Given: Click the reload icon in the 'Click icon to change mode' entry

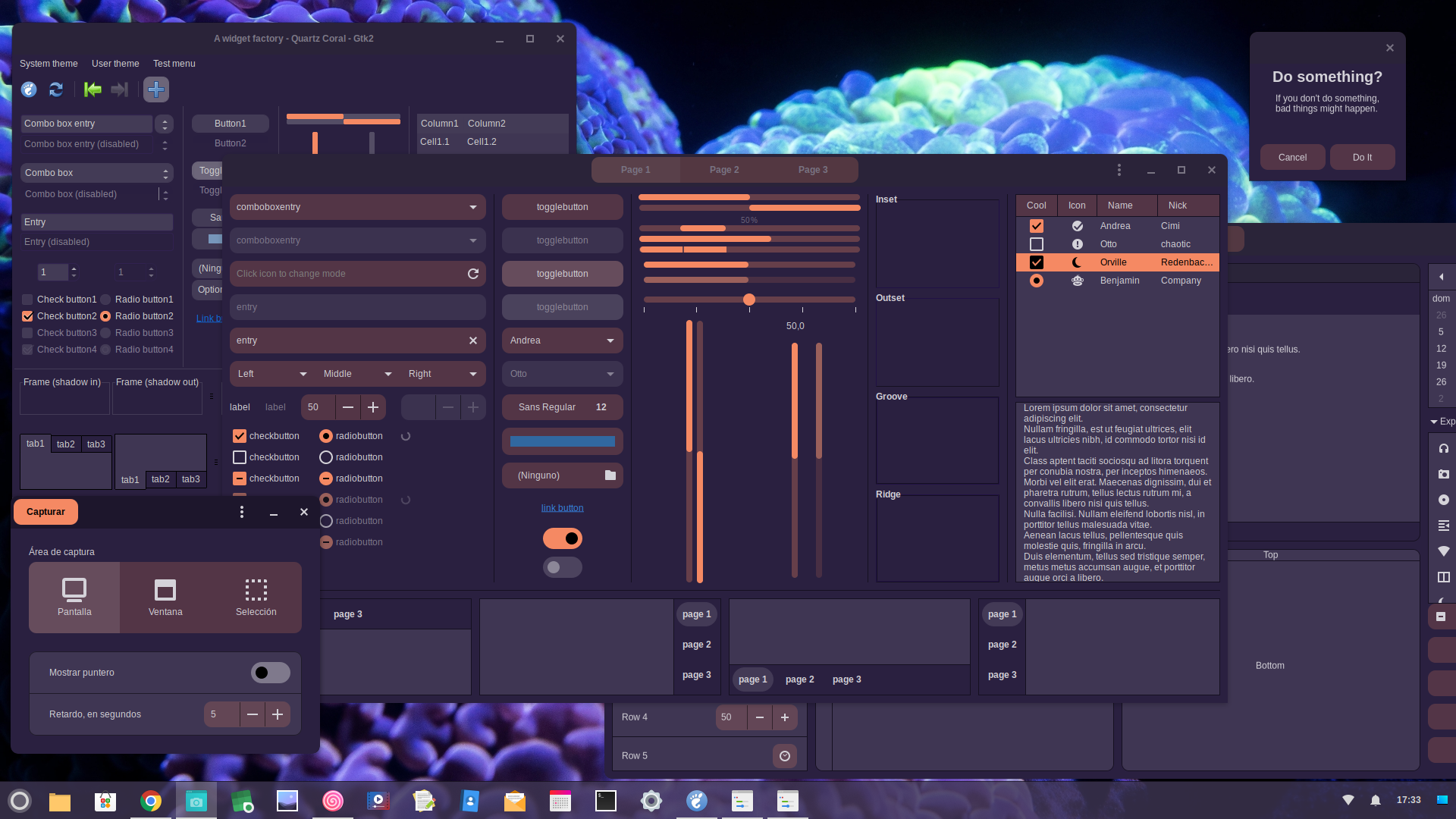Looking at the screenshot, I should click(x=473, y=274).
